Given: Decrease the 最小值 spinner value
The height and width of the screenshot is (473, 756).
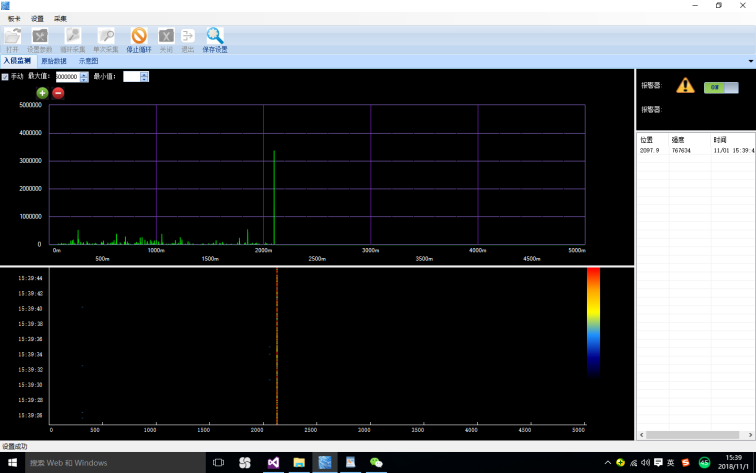Looking at the screenshot, I should pyautogui.click(x=144, y=79).
